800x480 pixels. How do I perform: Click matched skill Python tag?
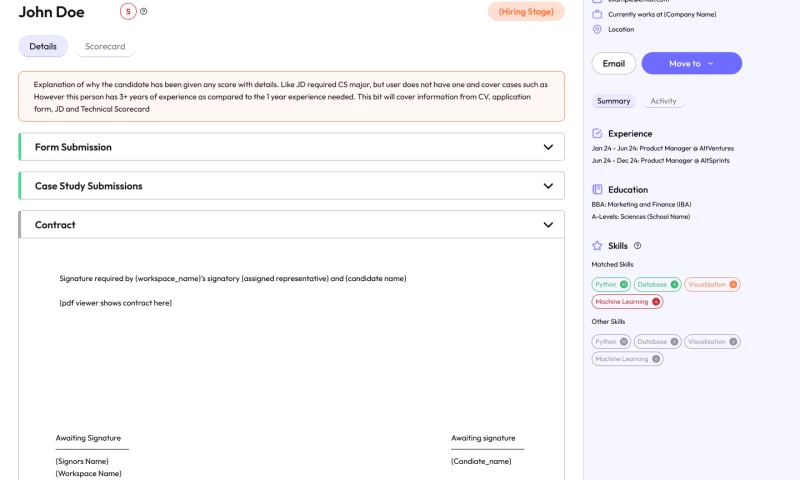point(611,284)
